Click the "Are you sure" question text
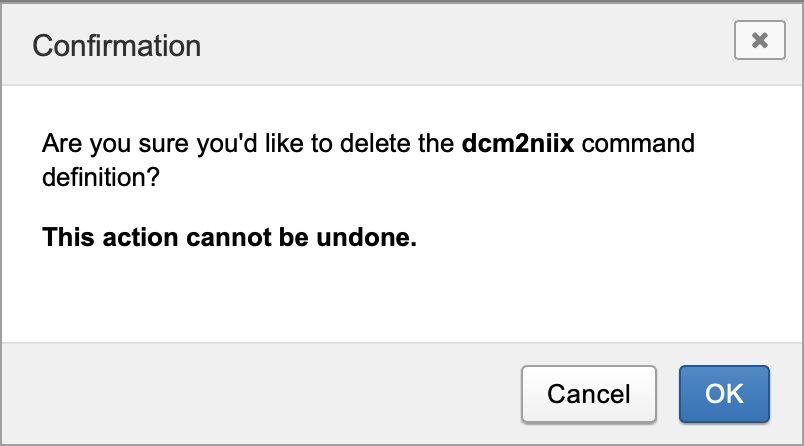 (x=250, y=143)
